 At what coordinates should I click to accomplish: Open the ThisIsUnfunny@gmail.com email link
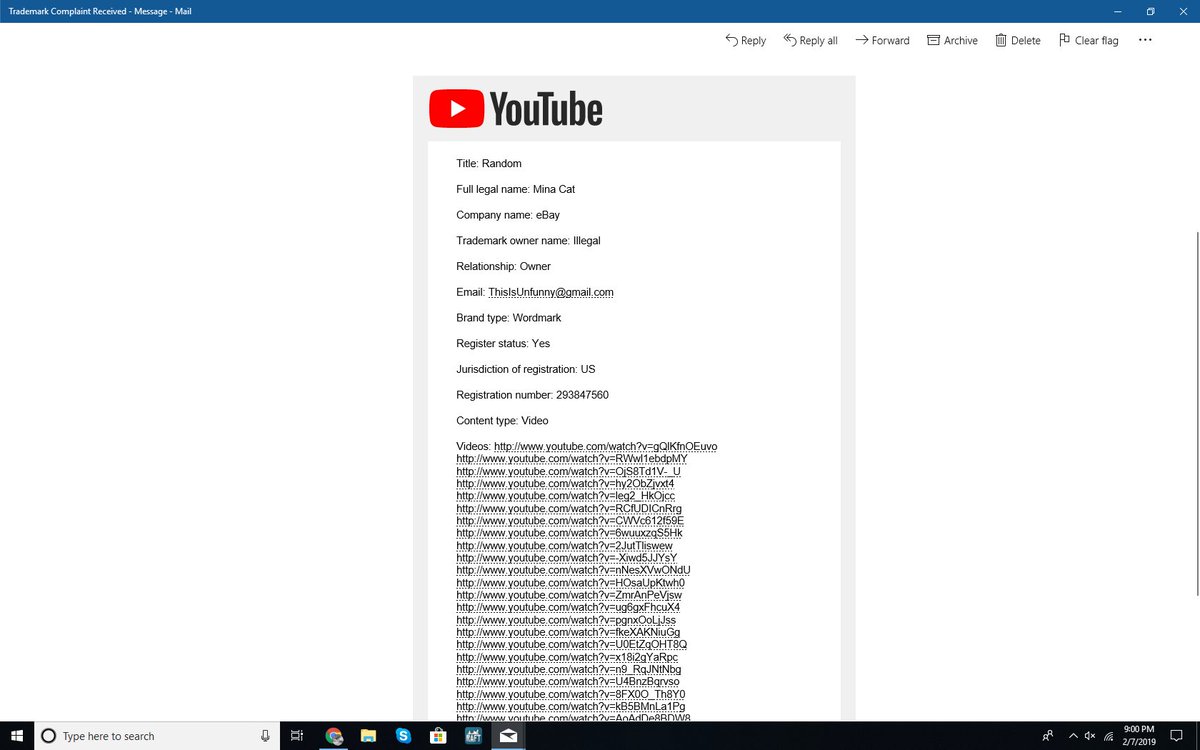(x=551, y=292)
